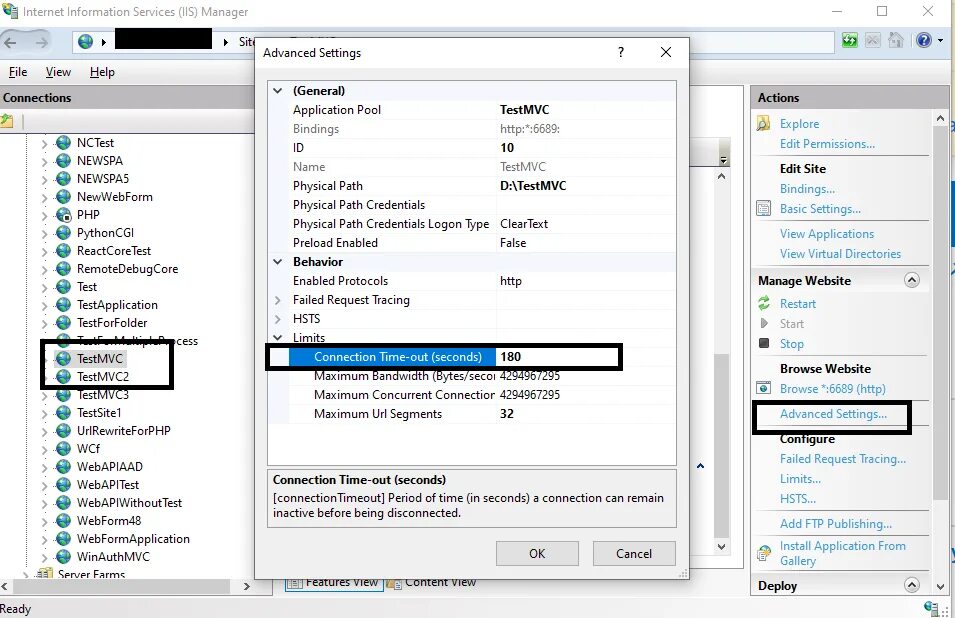Click the PythonCGI site globe icon
Viewport: 955px width, 618px height.
pyautogui.click(x=63, y=233)
